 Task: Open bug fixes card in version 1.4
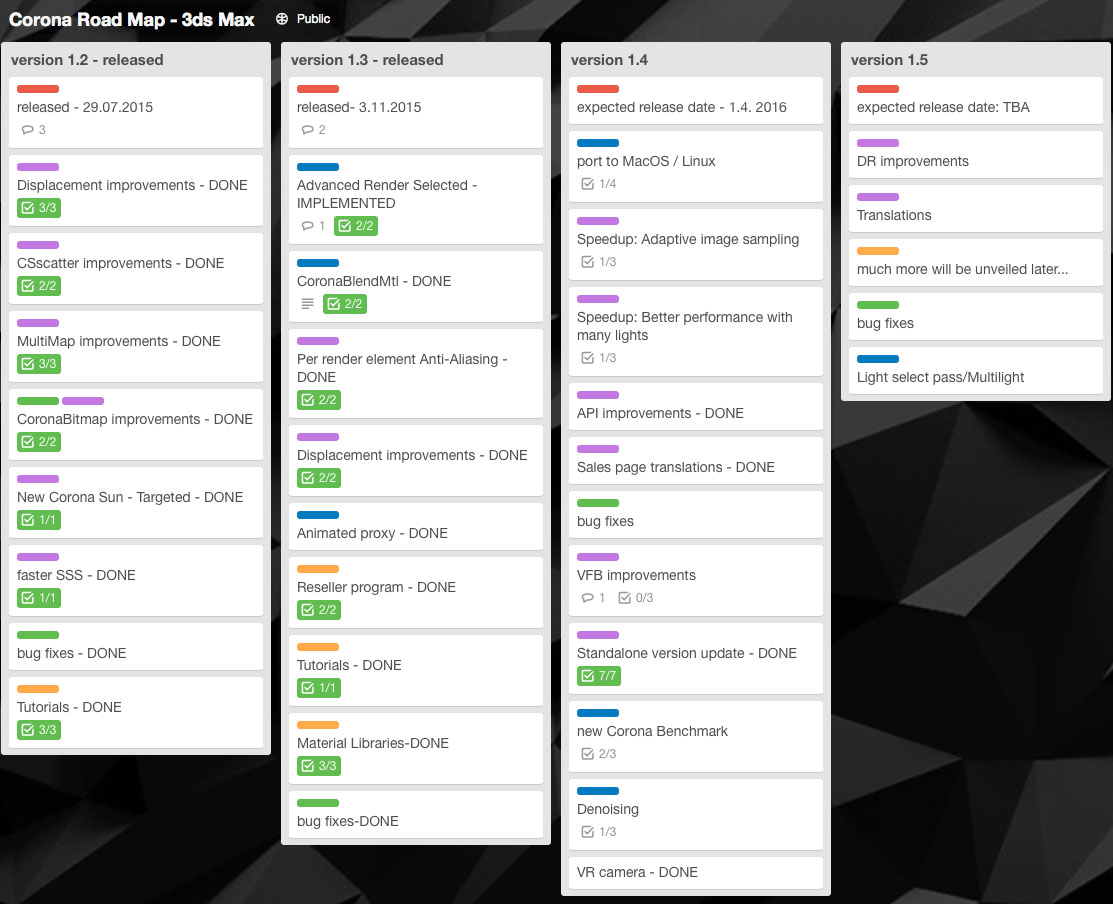tap(696, 514)
